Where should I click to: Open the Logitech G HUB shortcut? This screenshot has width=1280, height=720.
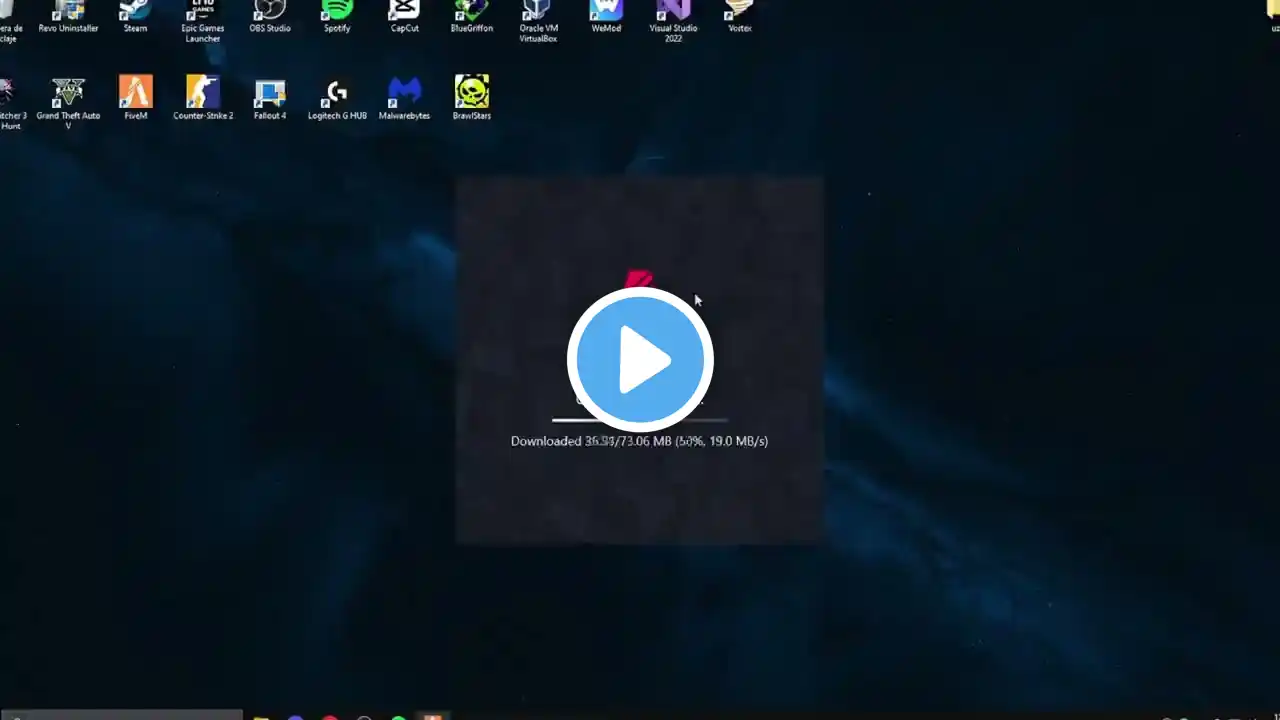pos(337,97)
